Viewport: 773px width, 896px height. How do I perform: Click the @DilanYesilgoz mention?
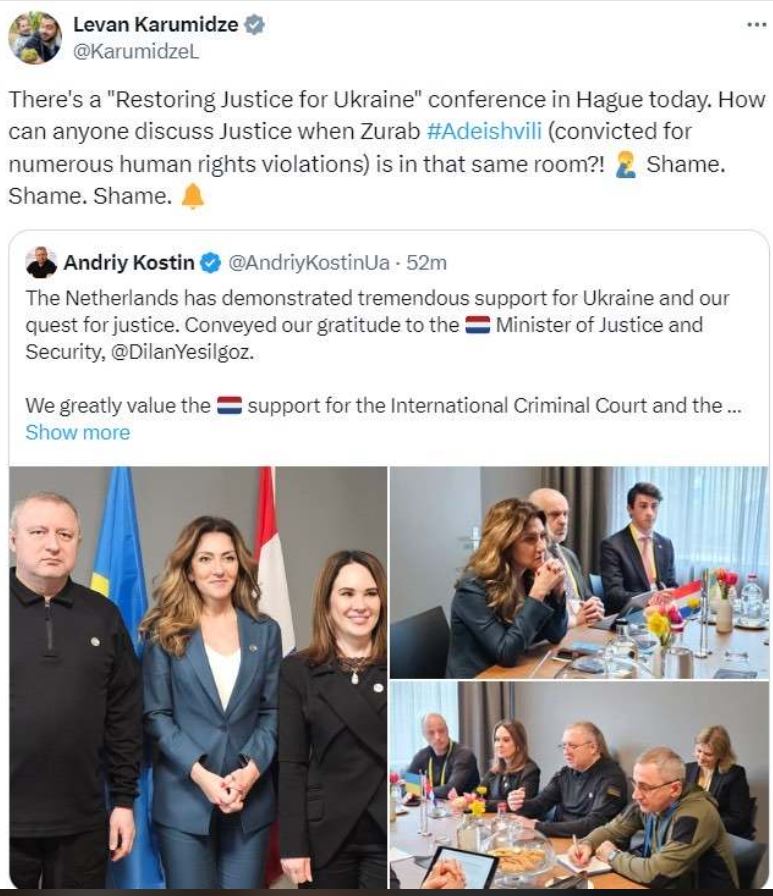coord(181,352)
